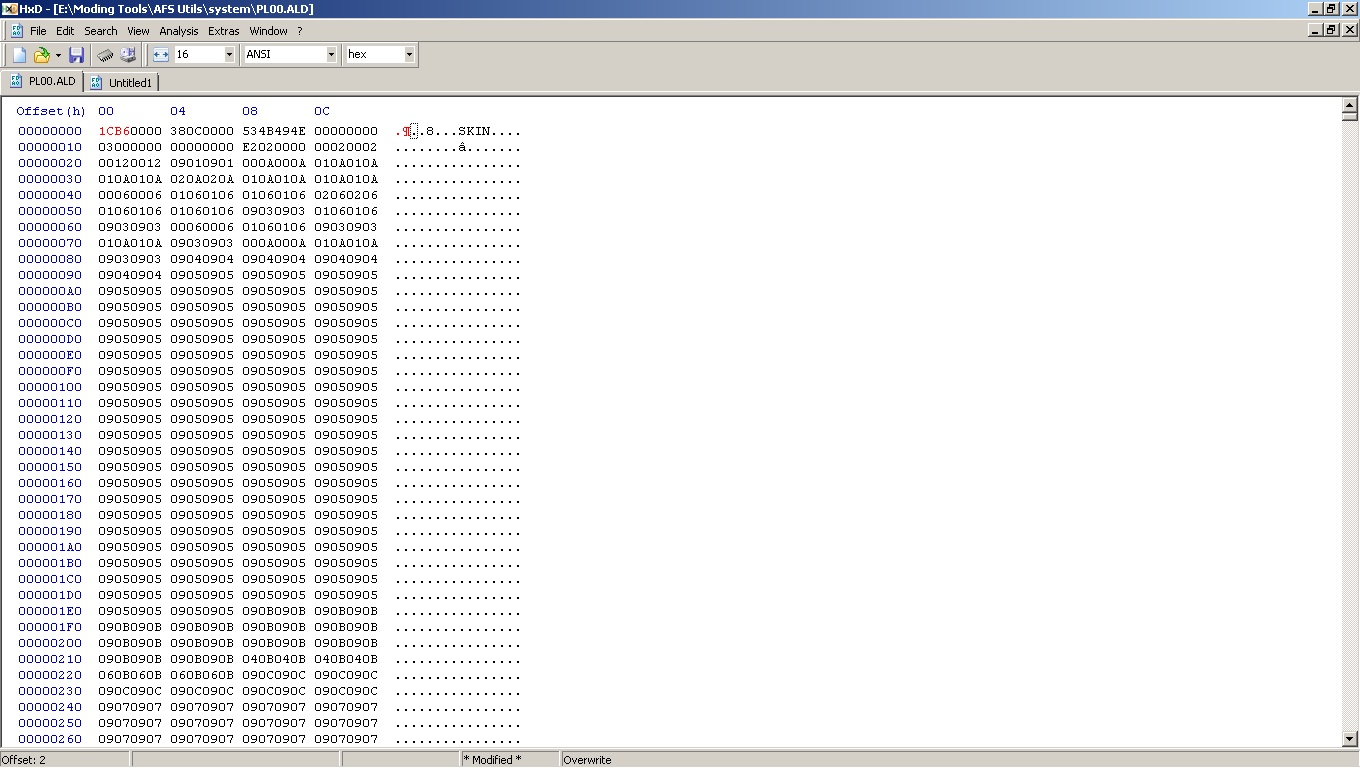Select red modified bytes 1CB60000
Image resolution: width=1360 pixels, height=768 pixels.
[130, 131]
